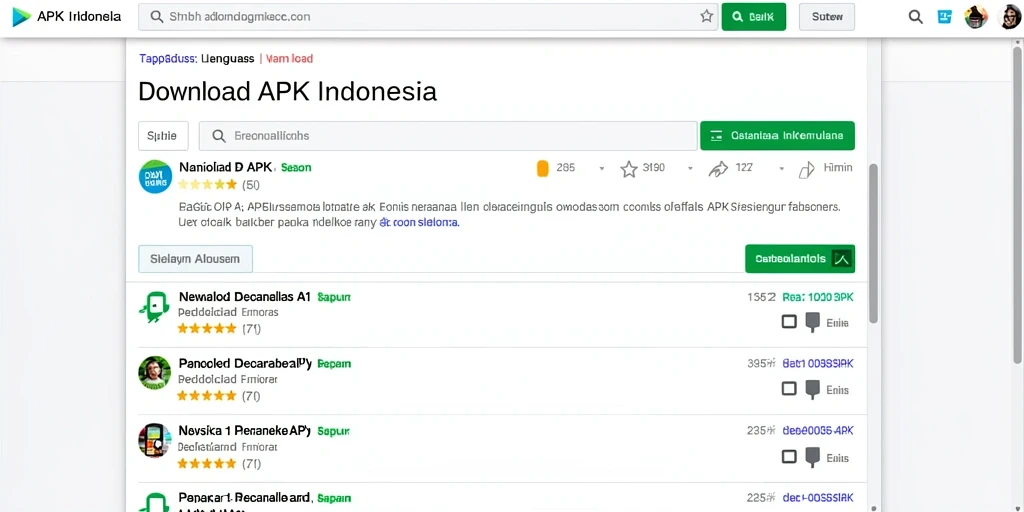Open the rightmost profile avatar

1010,17
